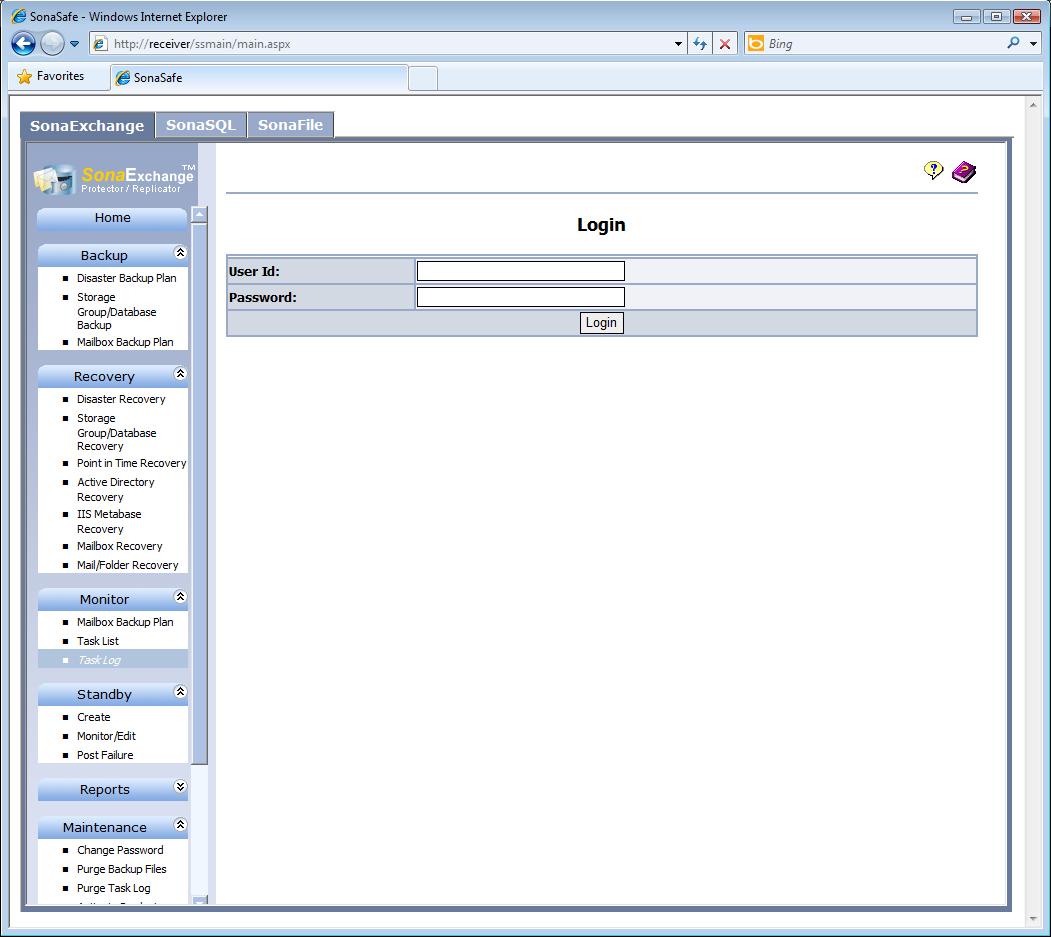This screenshot has width=1051, height=937.
Task: Expand the Reports section
Action: (180, 787)
